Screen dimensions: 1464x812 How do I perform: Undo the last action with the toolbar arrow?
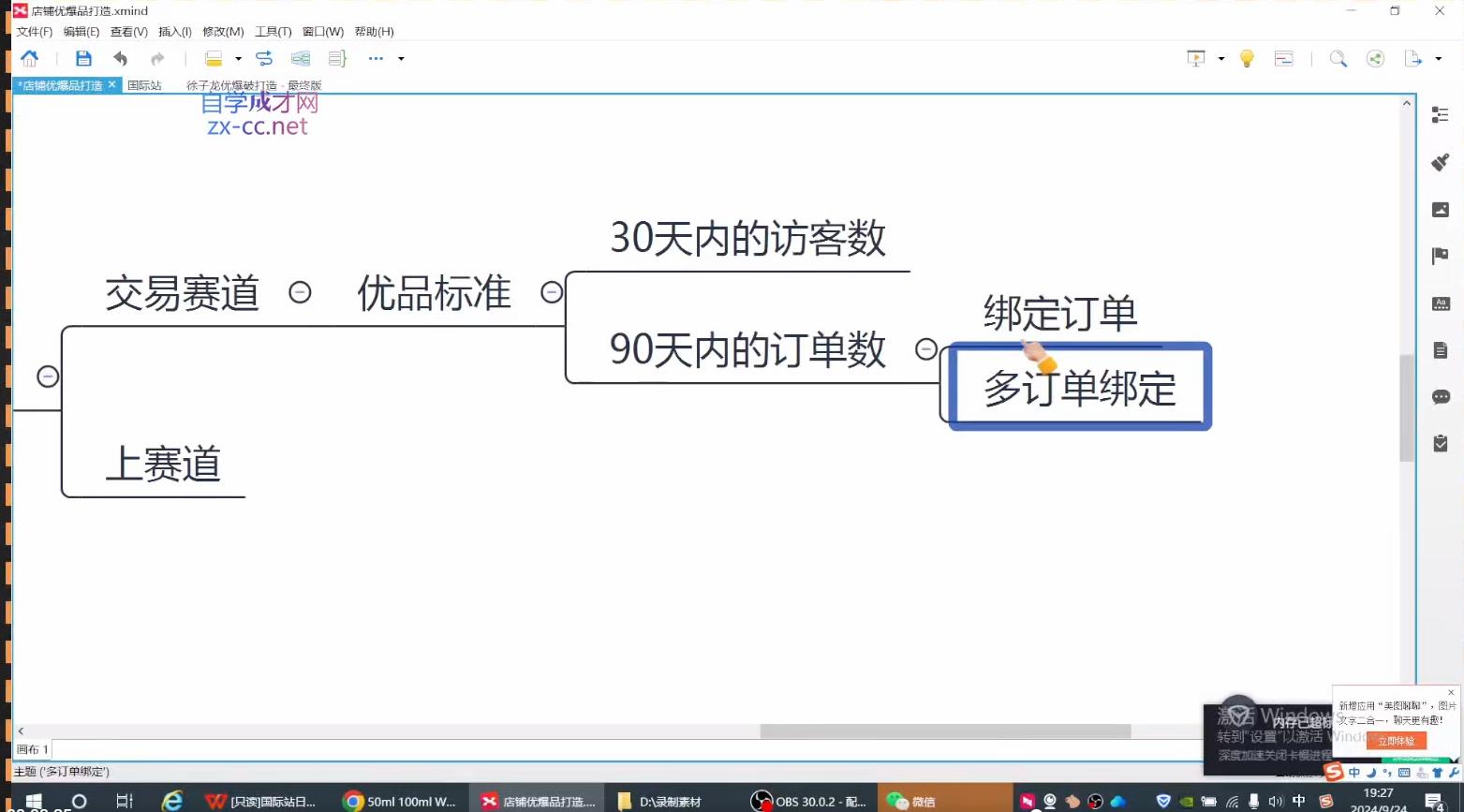[x=120, y=59]
